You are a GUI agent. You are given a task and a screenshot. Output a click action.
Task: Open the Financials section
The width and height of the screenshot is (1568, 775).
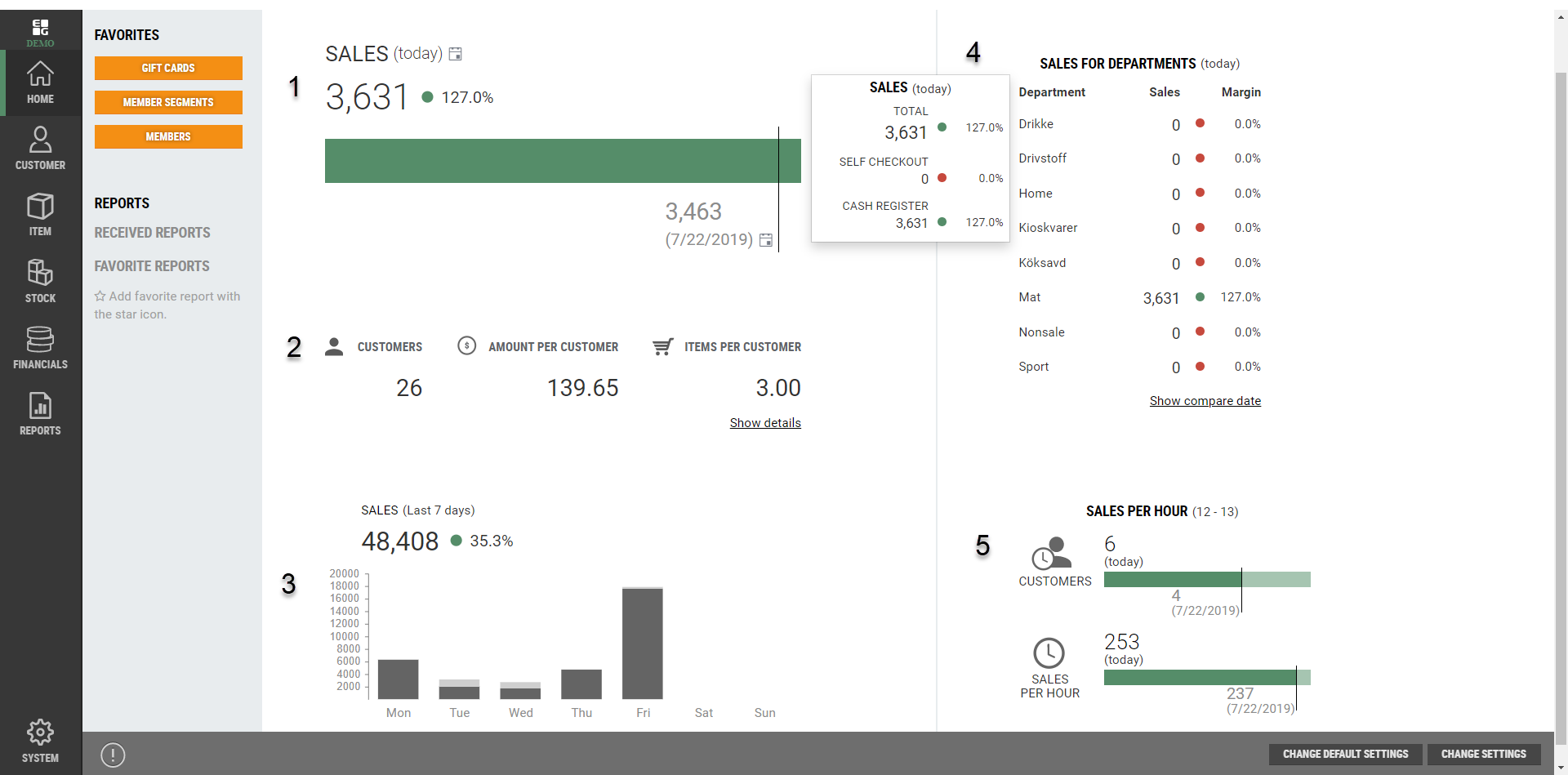tap(40, 347)
